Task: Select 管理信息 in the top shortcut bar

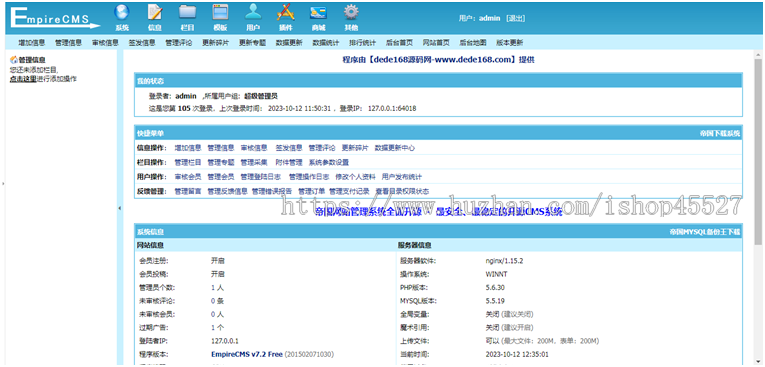Action: [x=68, y=42]
